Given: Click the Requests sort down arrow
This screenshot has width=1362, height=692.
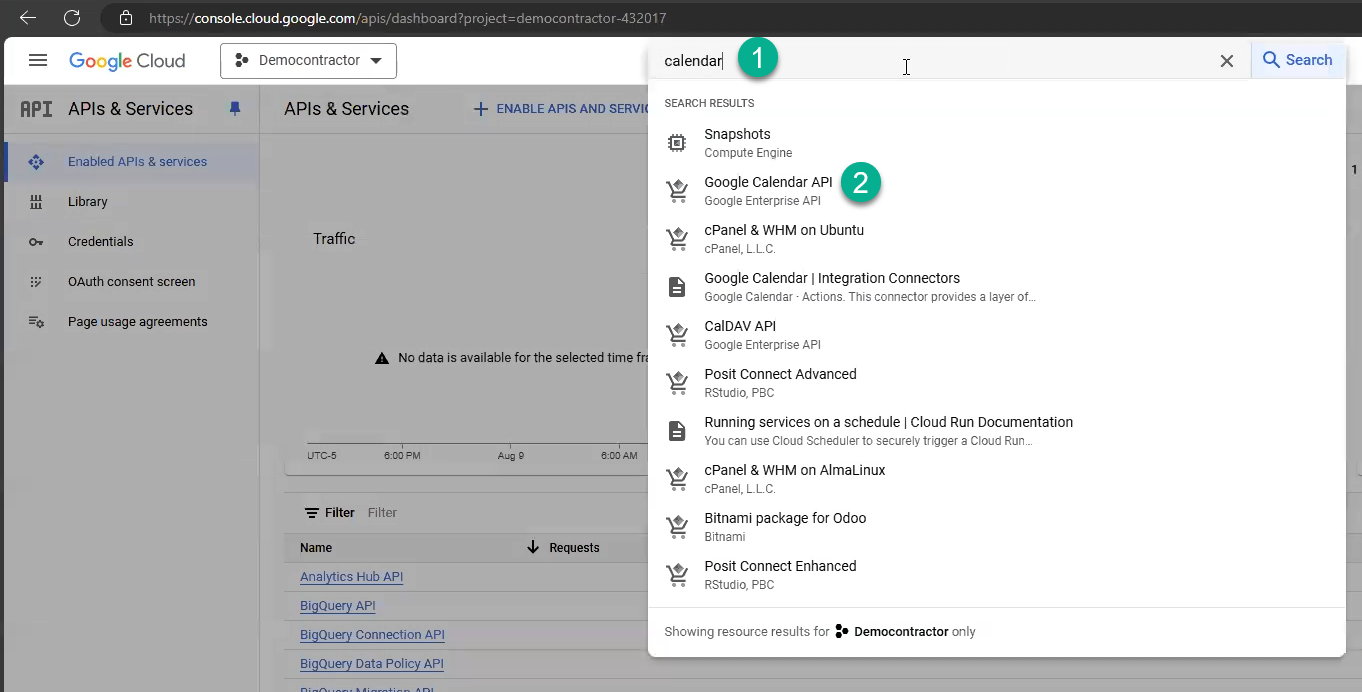Looking at the screenshot, I should tap(533, 547).
